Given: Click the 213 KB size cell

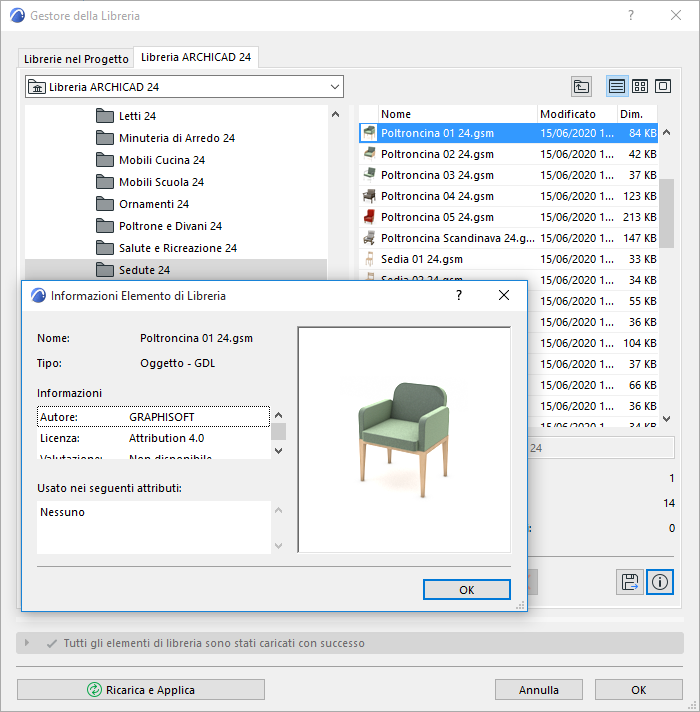Looking at the screenshot, I should [640, 217].
